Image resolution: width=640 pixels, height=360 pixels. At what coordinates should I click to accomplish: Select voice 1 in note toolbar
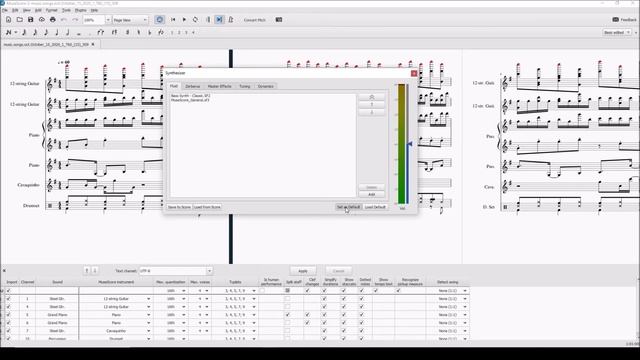(x=172, y=32)
